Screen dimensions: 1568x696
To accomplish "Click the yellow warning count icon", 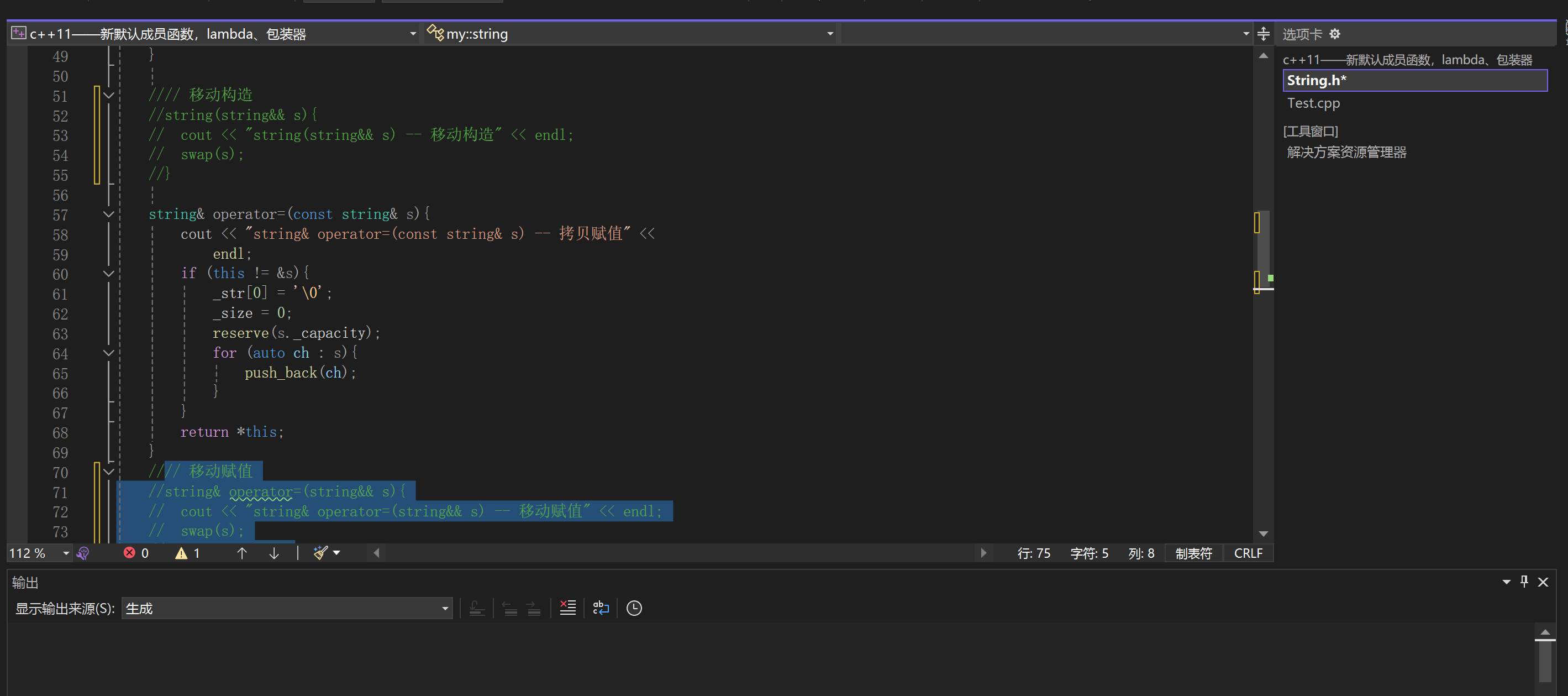I will 181,553.
